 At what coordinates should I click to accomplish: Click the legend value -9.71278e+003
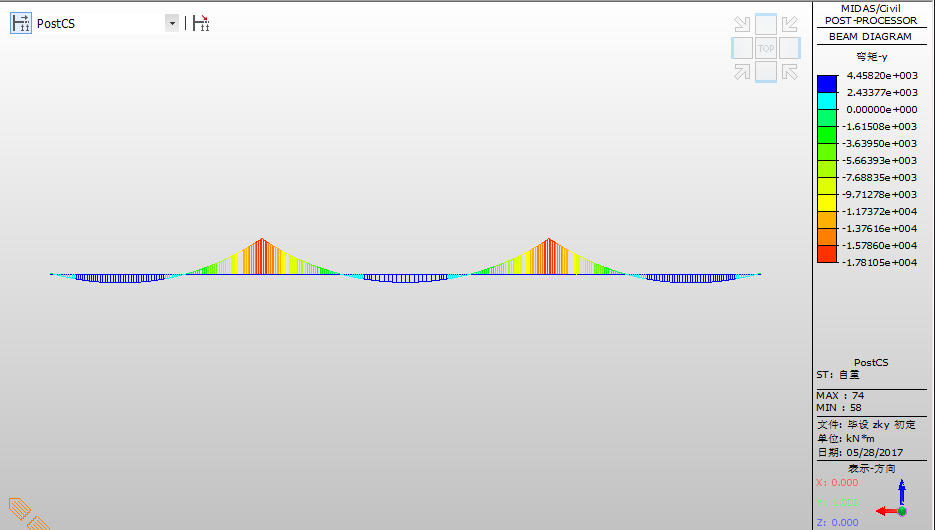pos(880,194)
